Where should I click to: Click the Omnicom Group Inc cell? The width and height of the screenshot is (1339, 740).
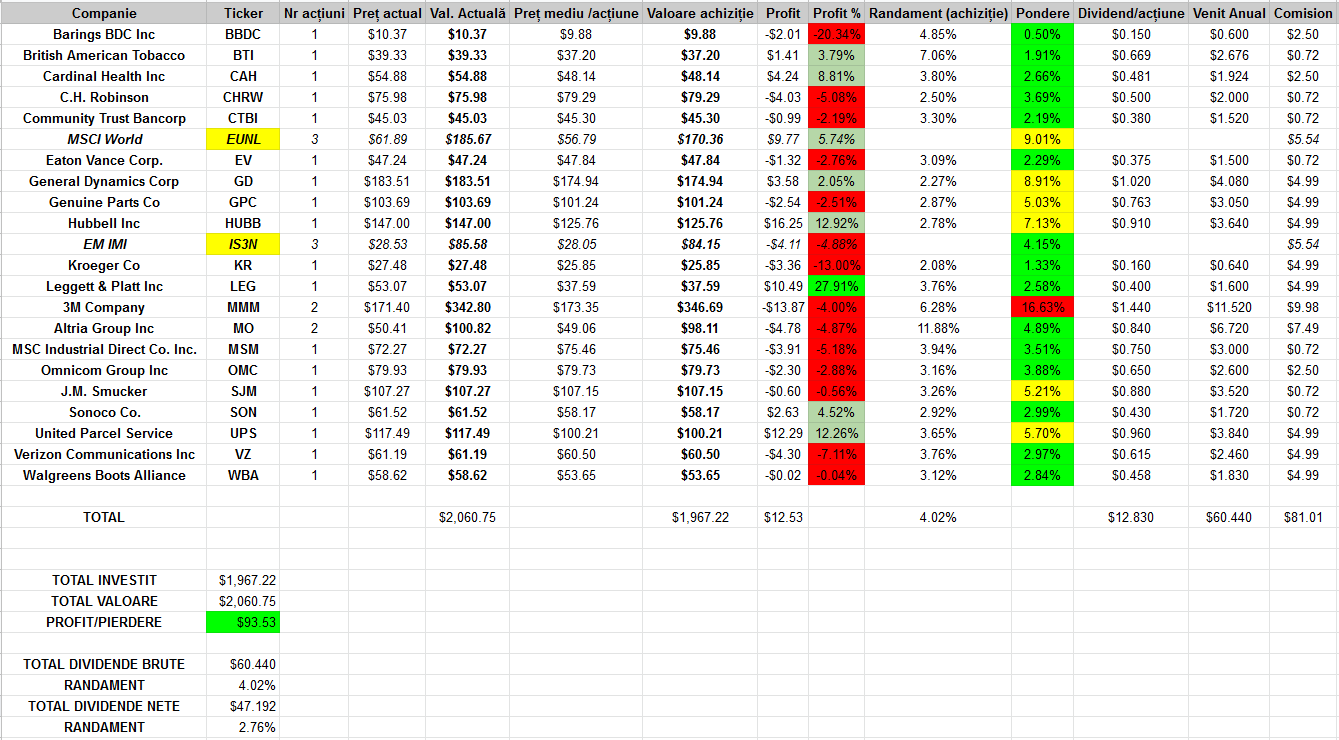104,370
